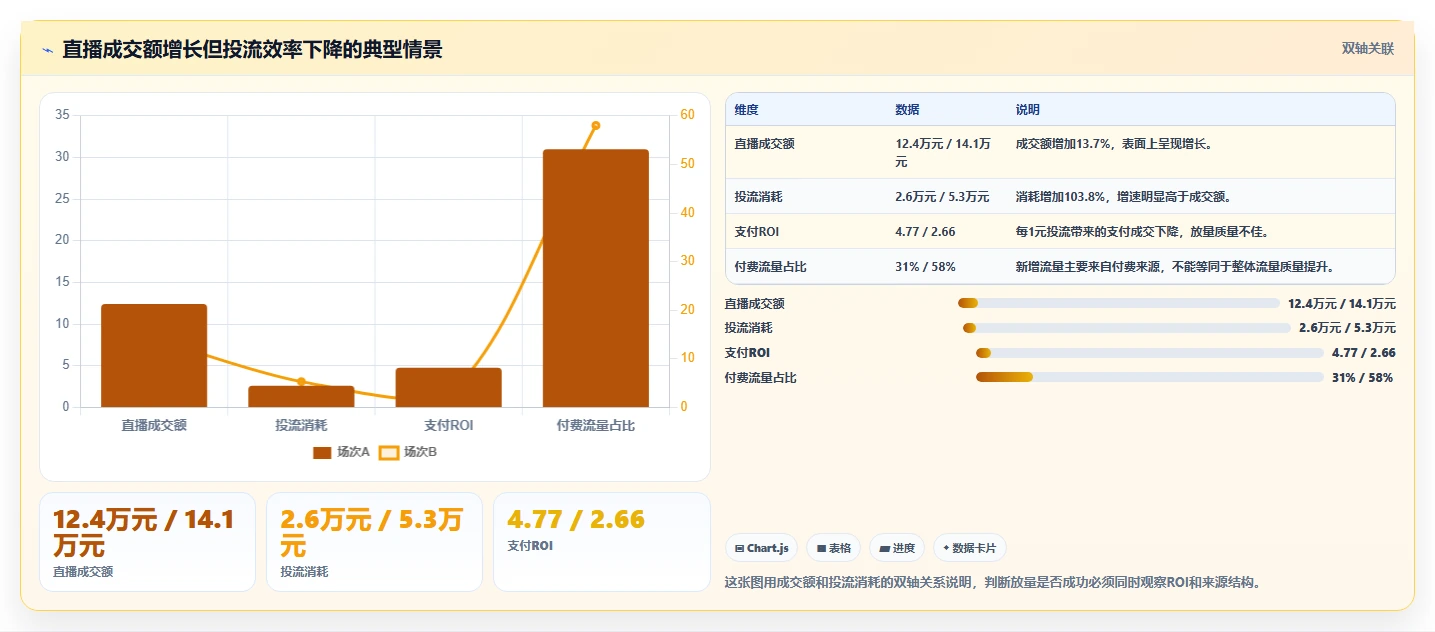Click the 付费流量占比 progress bar
Viewport: 1435px width, 632px height.
click(x=1150, y=377)
